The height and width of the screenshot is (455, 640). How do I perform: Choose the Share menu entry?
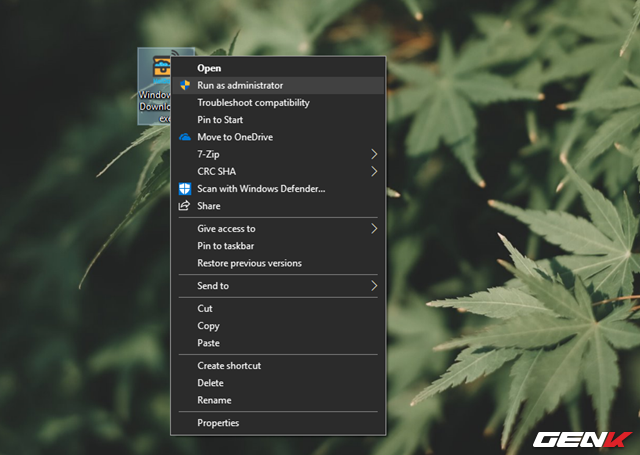point(278,206)
